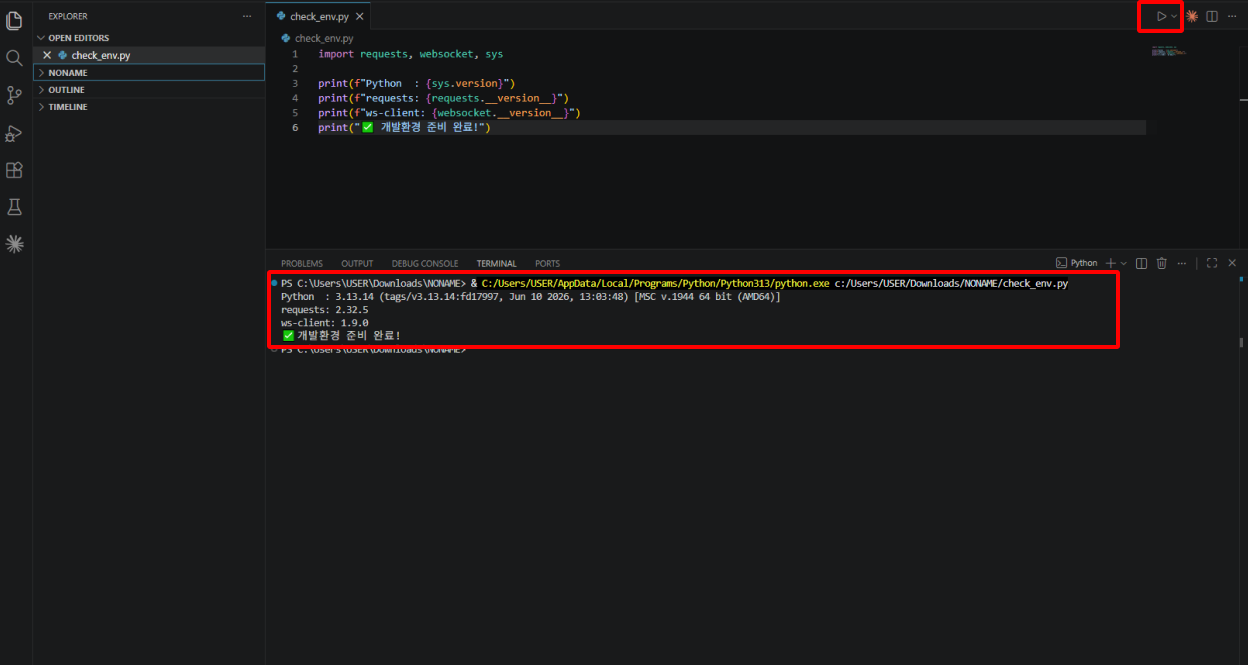Run Python file with the play button
The image size is (1248, 665).
point(1161,16)
